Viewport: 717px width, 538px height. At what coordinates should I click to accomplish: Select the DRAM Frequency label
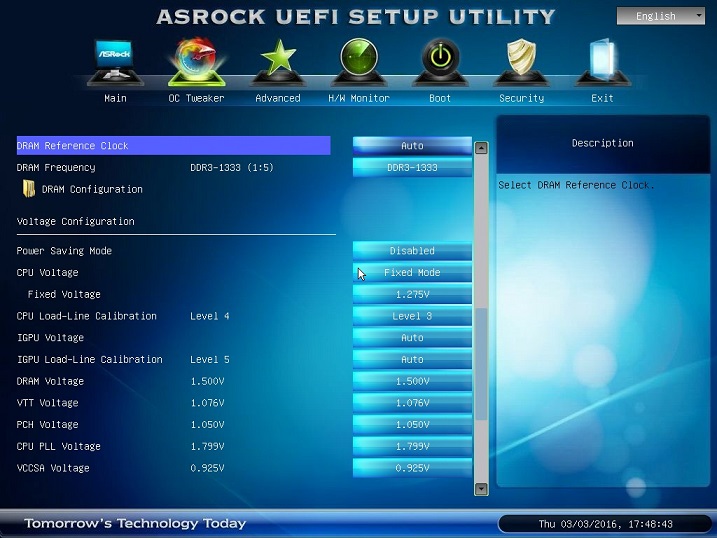56,168
